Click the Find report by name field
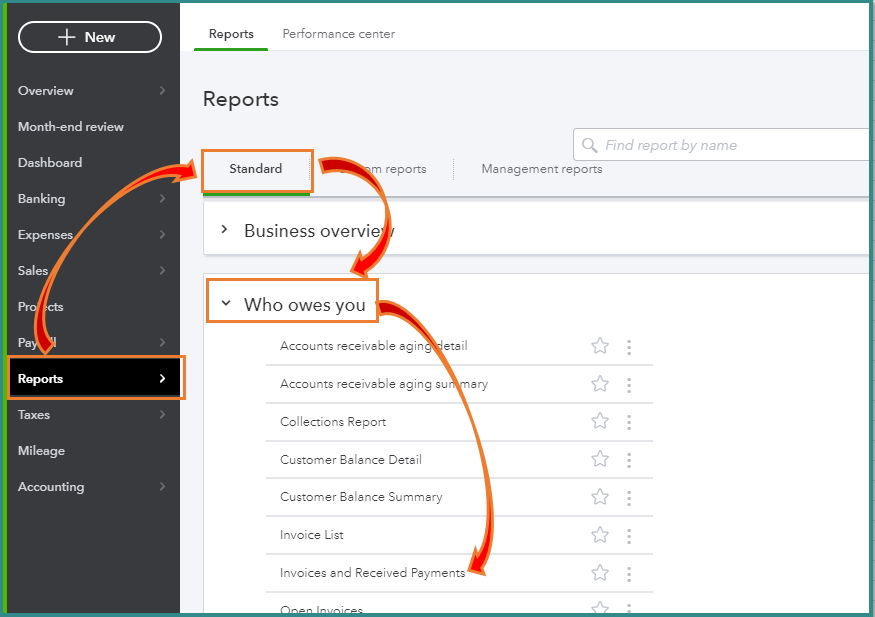 [730, 145]
